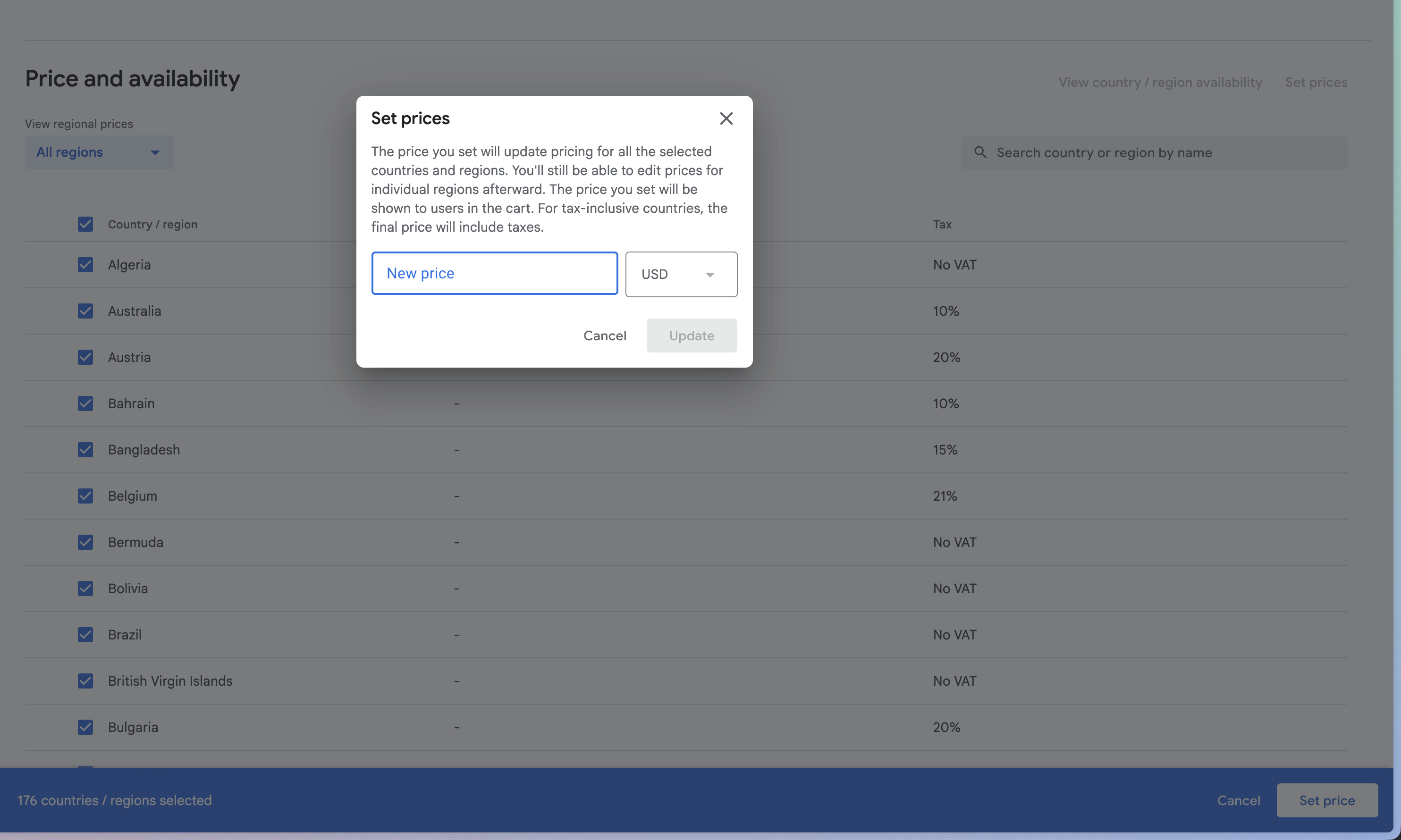The height and width of the screenshot is (840, 1401).
Task: Select the Algeria row name
Action: pos(130,265)
